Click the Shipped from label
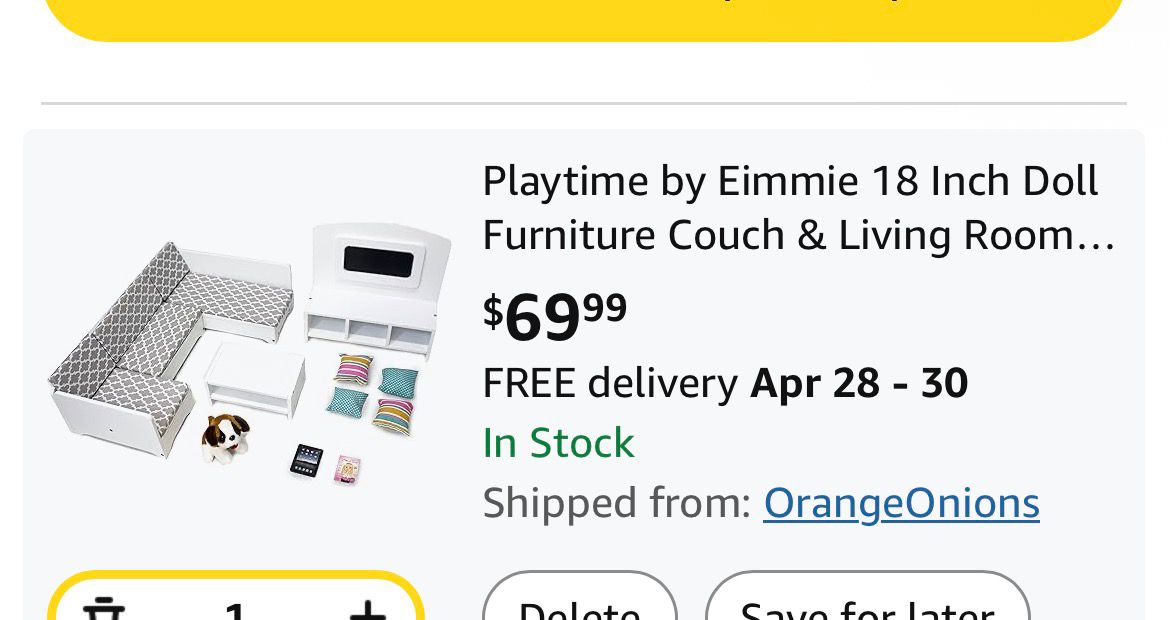This screenshot has width=1170, height=620. [x=616, y=503]
